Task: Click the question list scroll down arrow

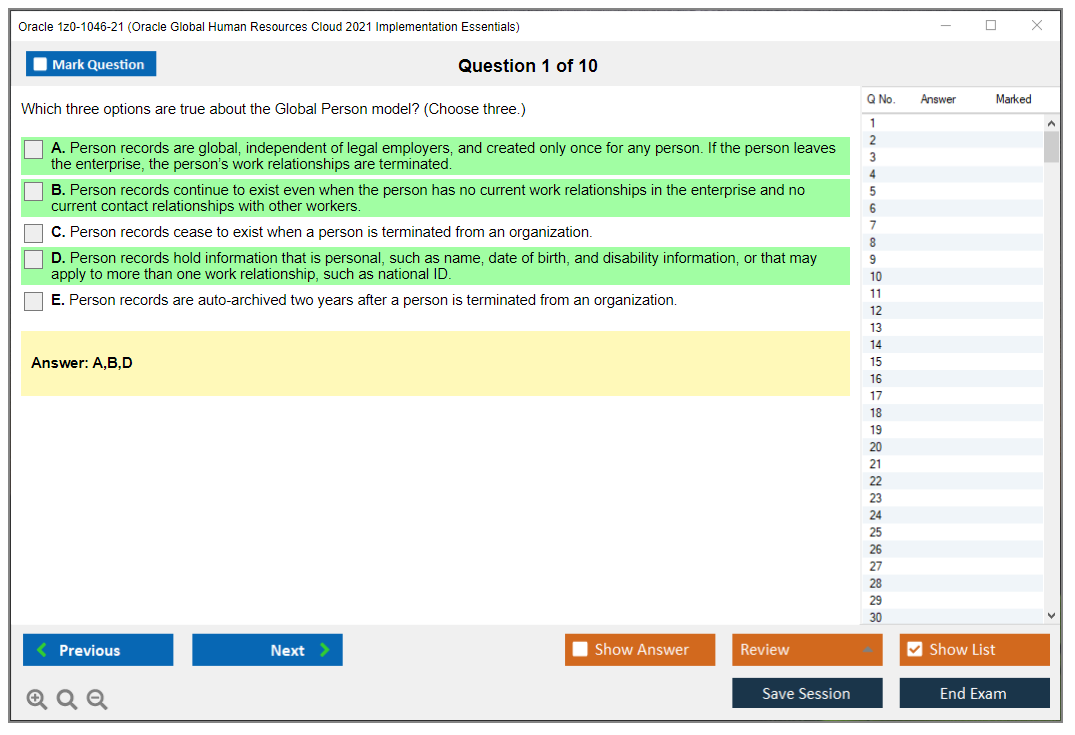Action: click(x=1052, y=616)
